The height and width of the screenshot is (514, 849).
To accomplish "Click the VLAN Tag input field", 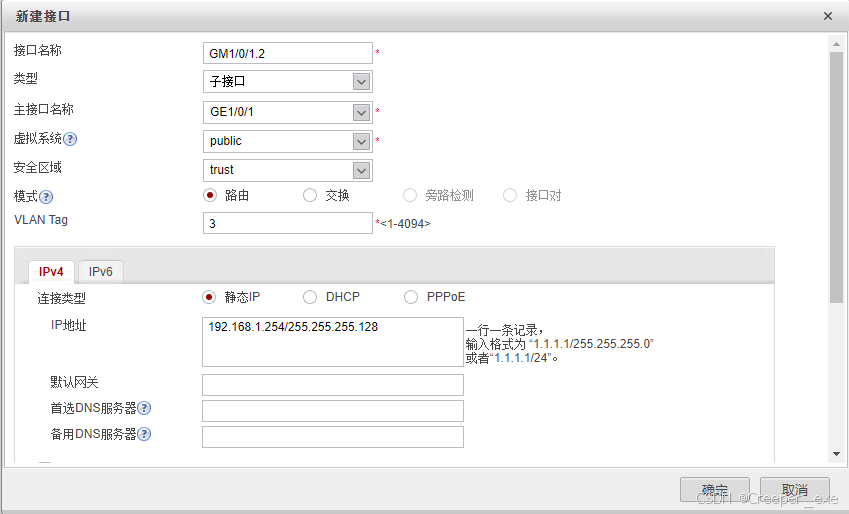I will [288, 223].
